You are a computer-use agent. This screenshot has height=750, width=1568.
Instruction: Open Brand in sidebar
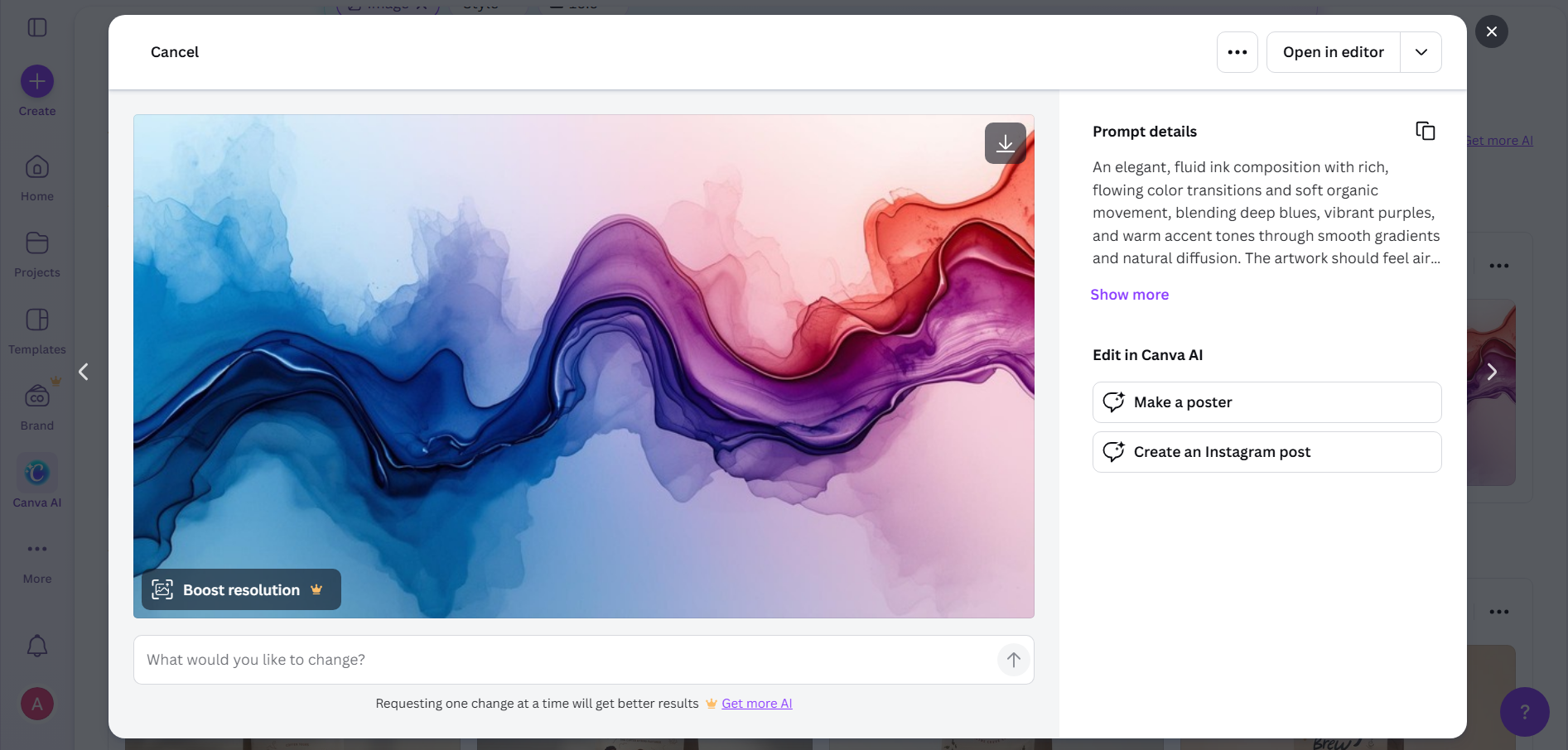tap(37, 407)
